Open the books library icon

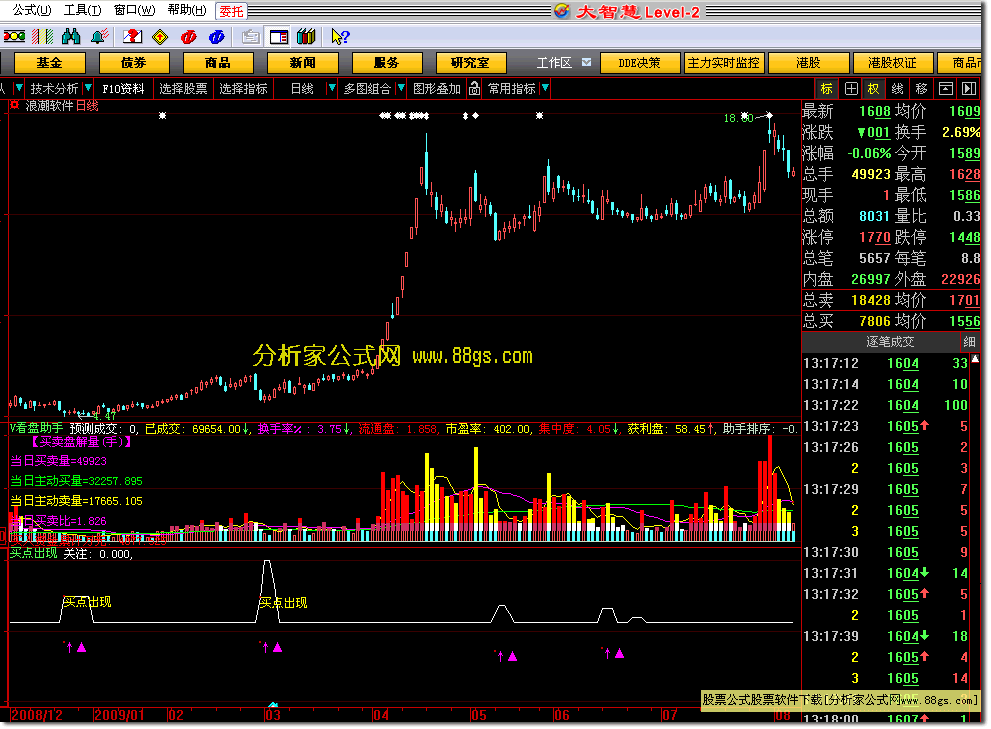pos(307,37)
